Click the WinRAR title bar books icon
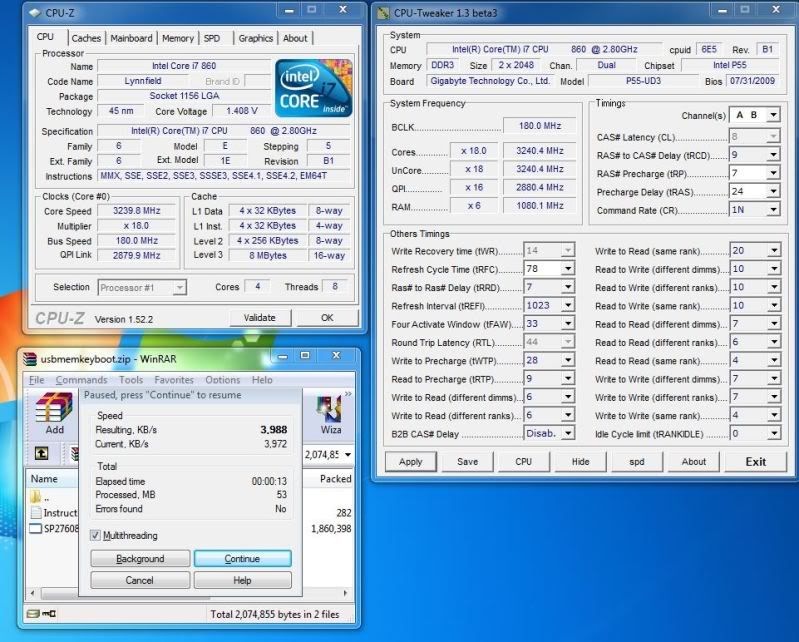 pyautogui.click(x=31, y=359)
